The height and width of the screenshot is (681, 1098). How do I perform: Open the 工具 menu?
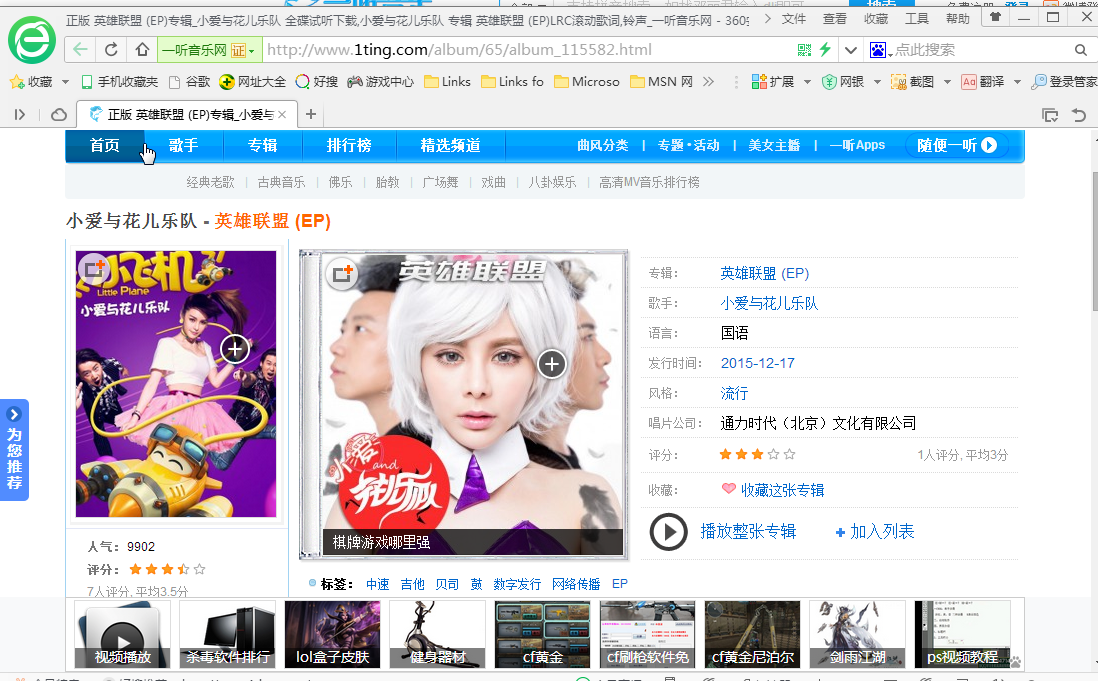917,19
